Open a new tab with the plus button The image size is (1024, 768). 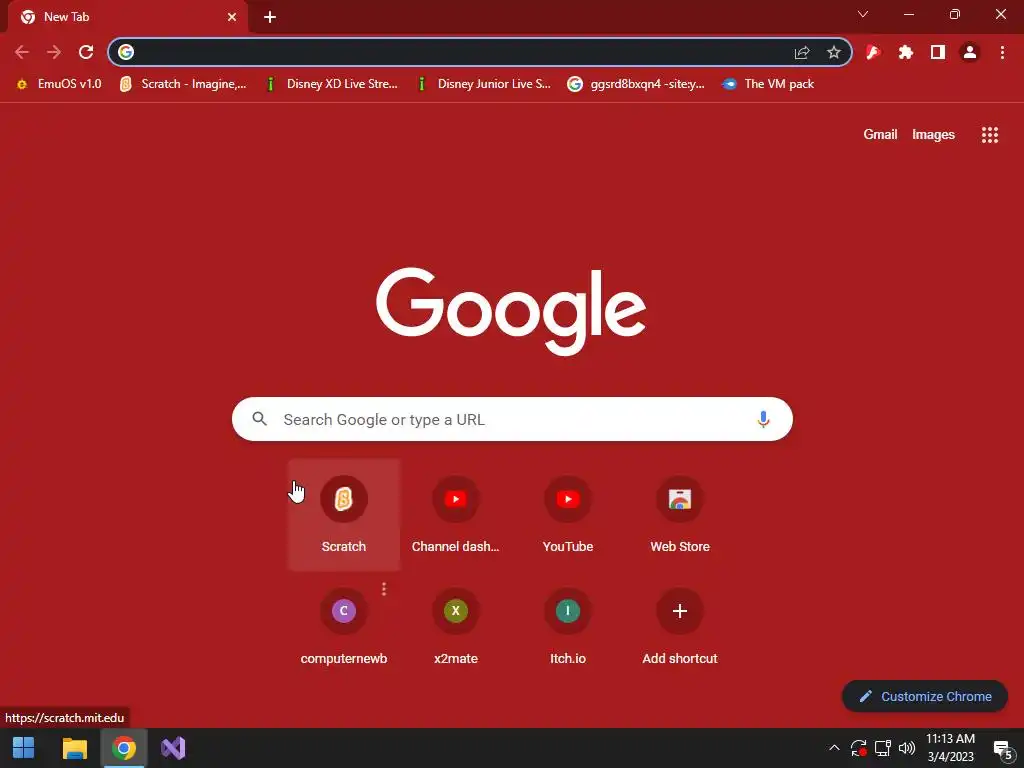coord(270,17)
